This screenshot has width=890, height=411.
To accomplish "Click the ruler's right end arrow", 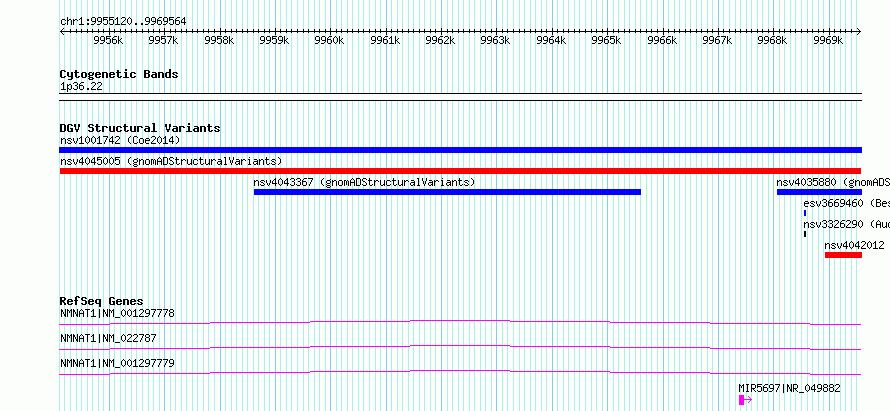I will (x=859, y=31).
